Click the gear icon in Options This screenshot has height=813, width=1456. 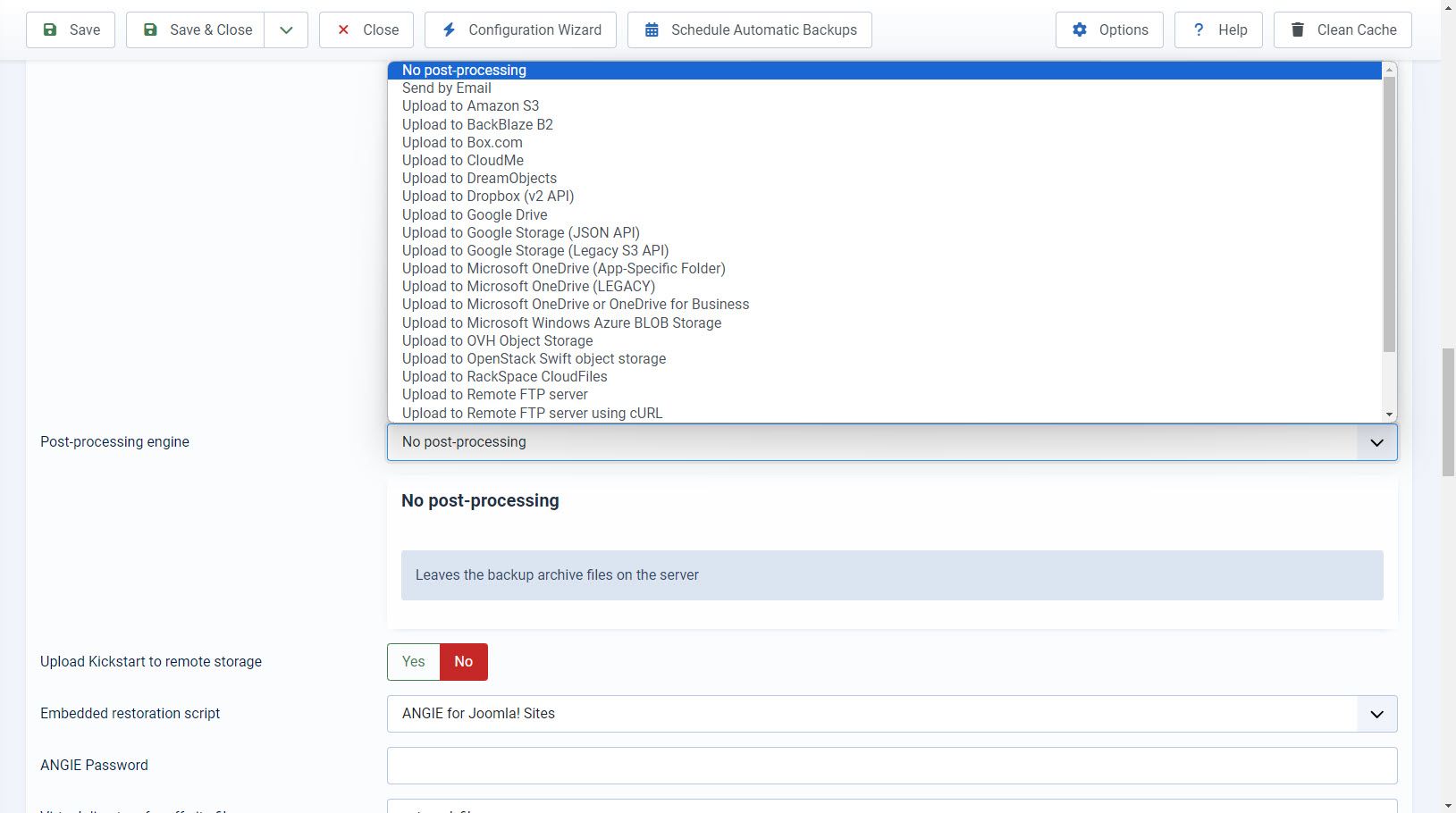1080,29
